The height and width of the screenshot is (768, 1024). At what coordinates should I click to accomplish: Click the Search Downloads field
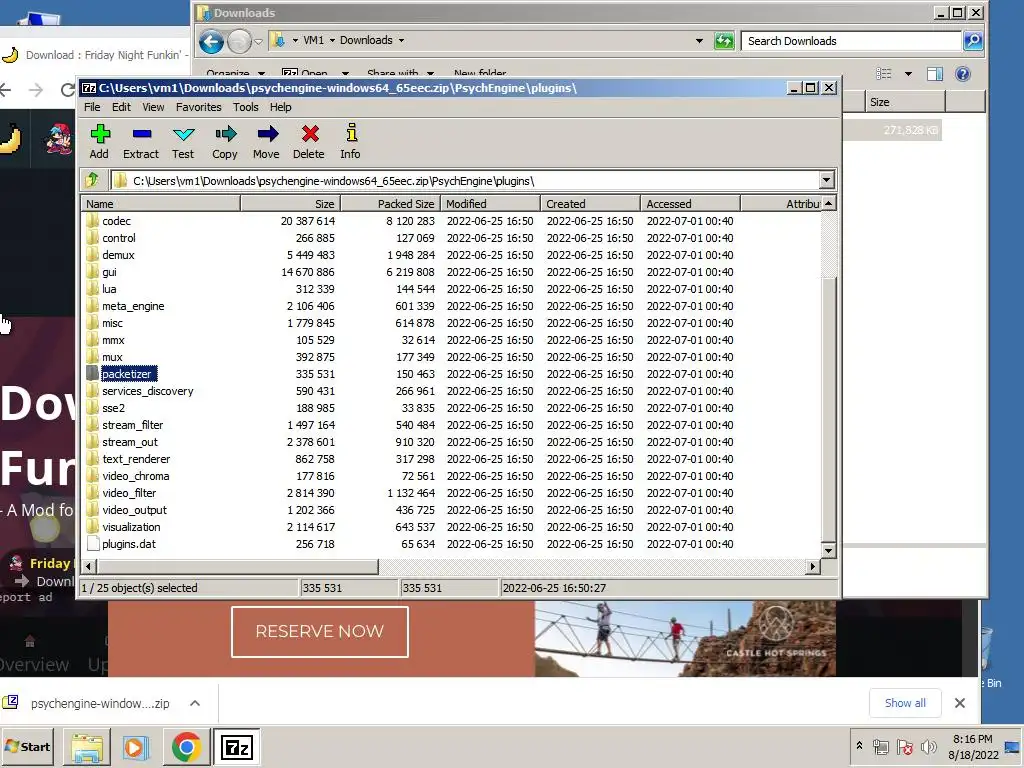point(852,40)
